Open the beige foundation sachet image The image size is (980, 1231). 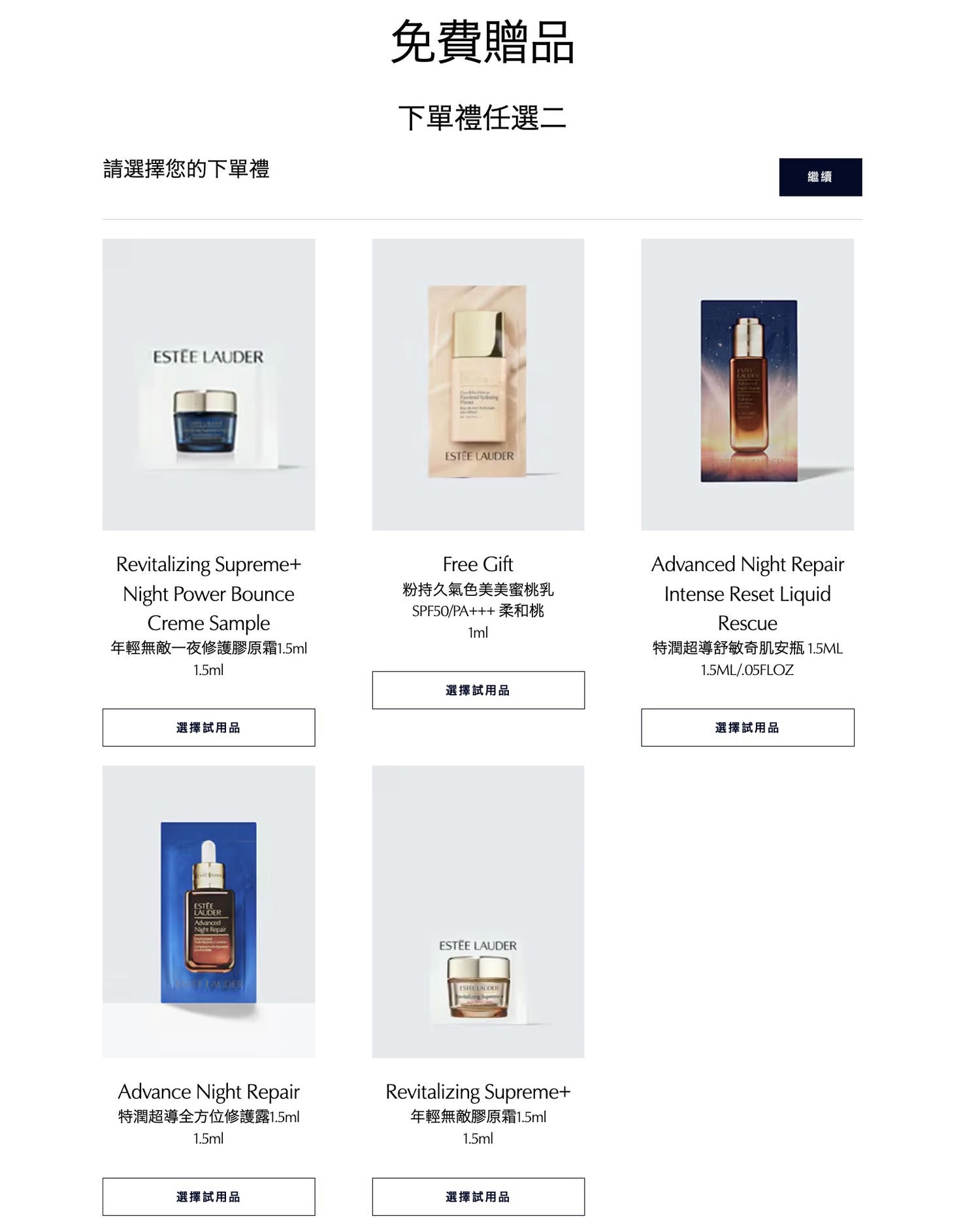[x=478, y=384]
